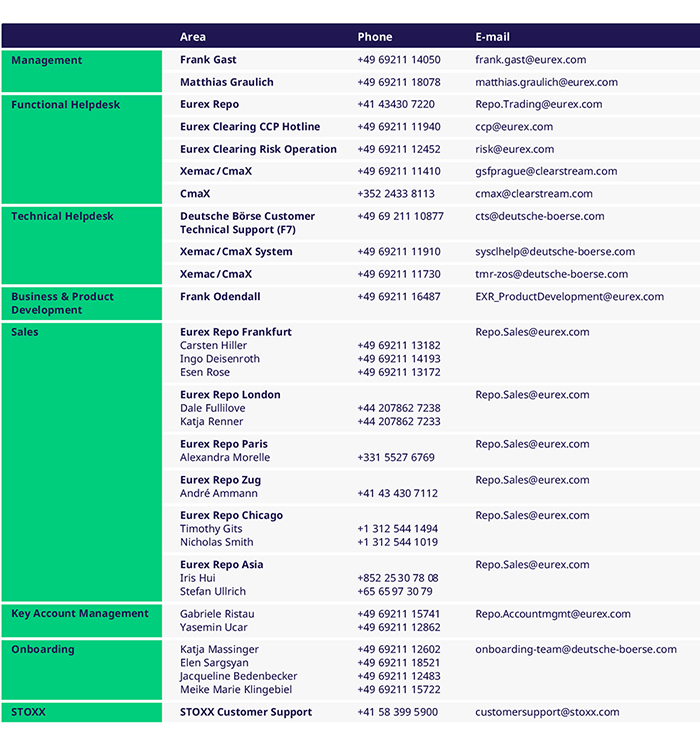Open gsfprague@clearstream.com email link

tap(546, 171)
